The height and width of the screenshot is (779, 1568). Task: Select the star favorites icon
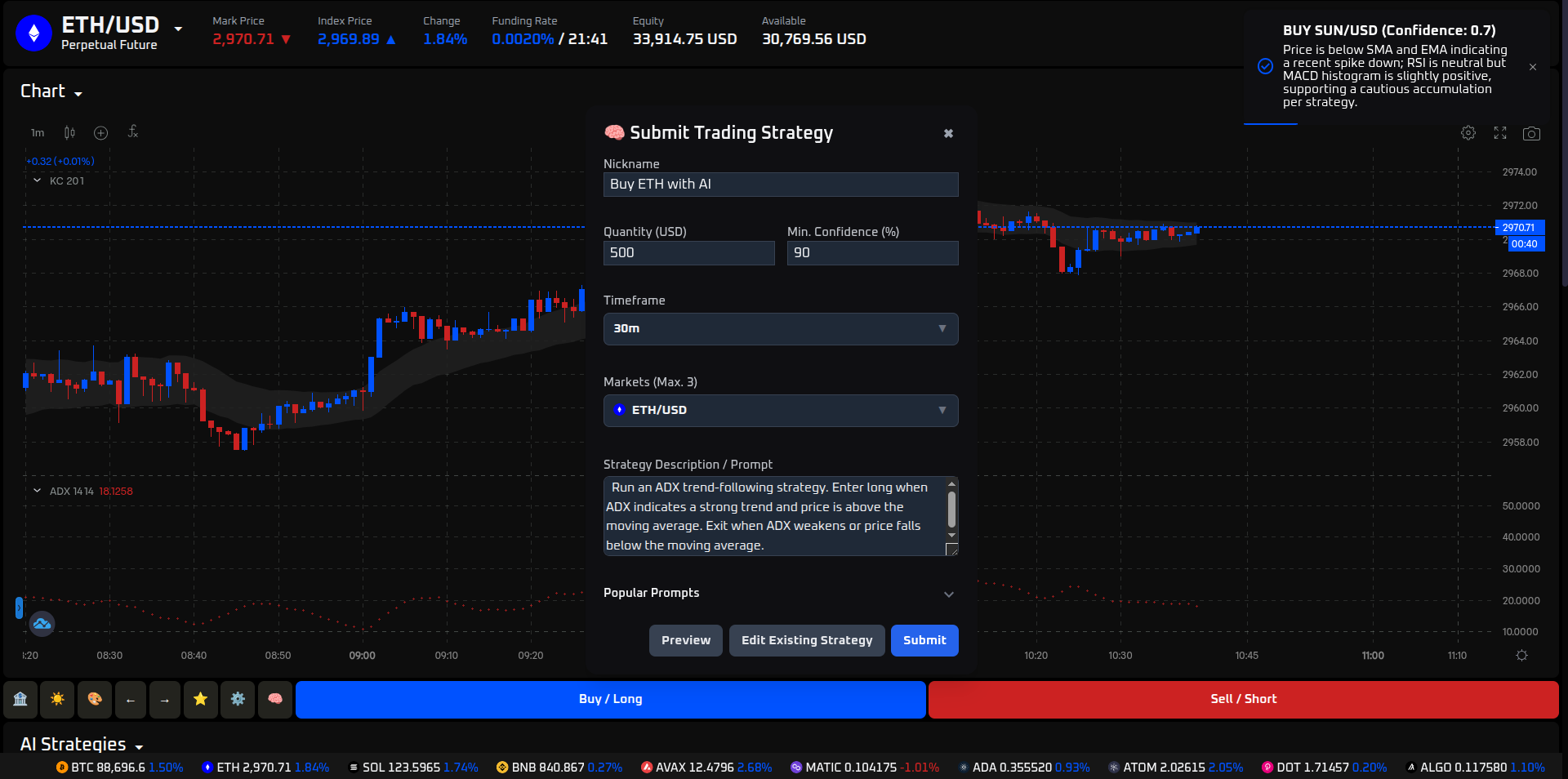point(200,700)
